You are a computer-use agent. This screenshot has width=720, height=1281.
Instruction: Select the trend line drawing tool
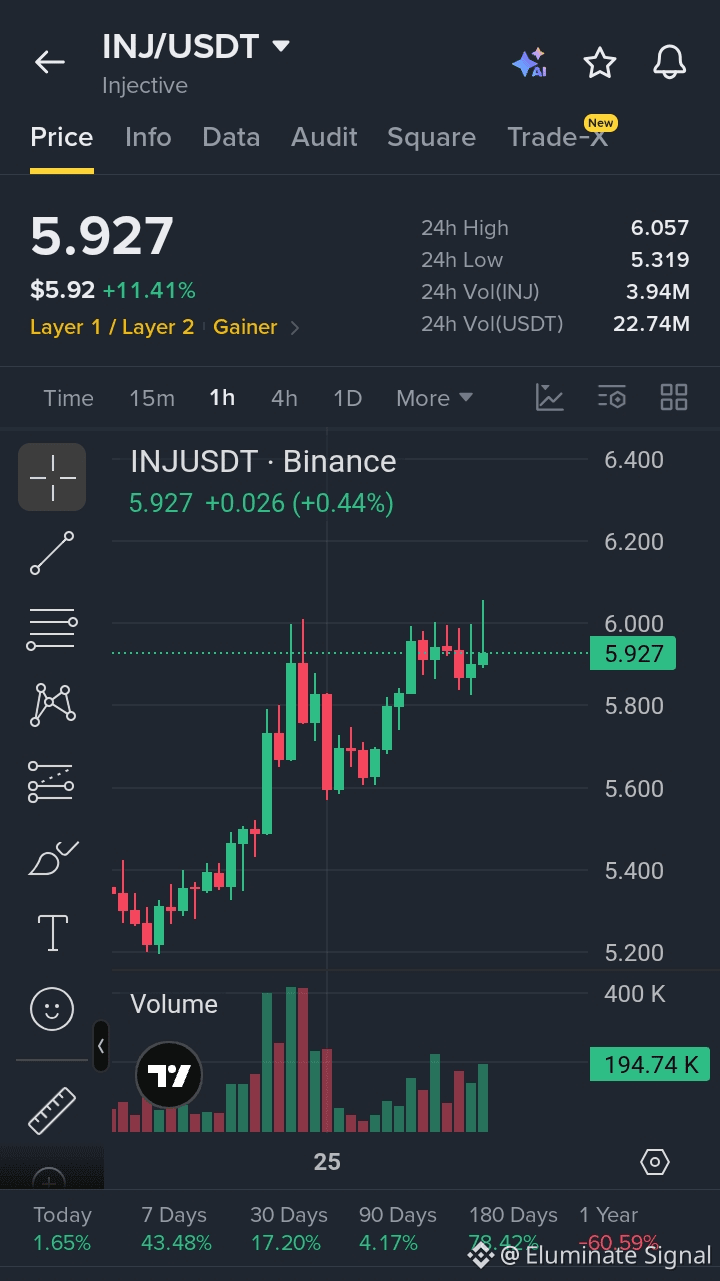coord(52,553)
